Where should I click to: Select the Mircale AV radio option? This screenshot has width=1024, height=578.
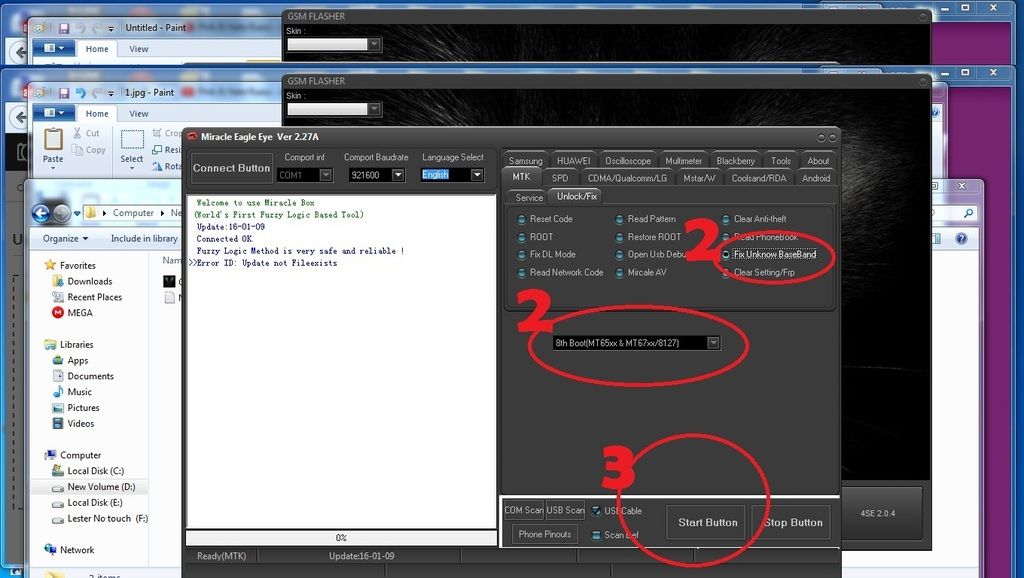tap(619, 273)
